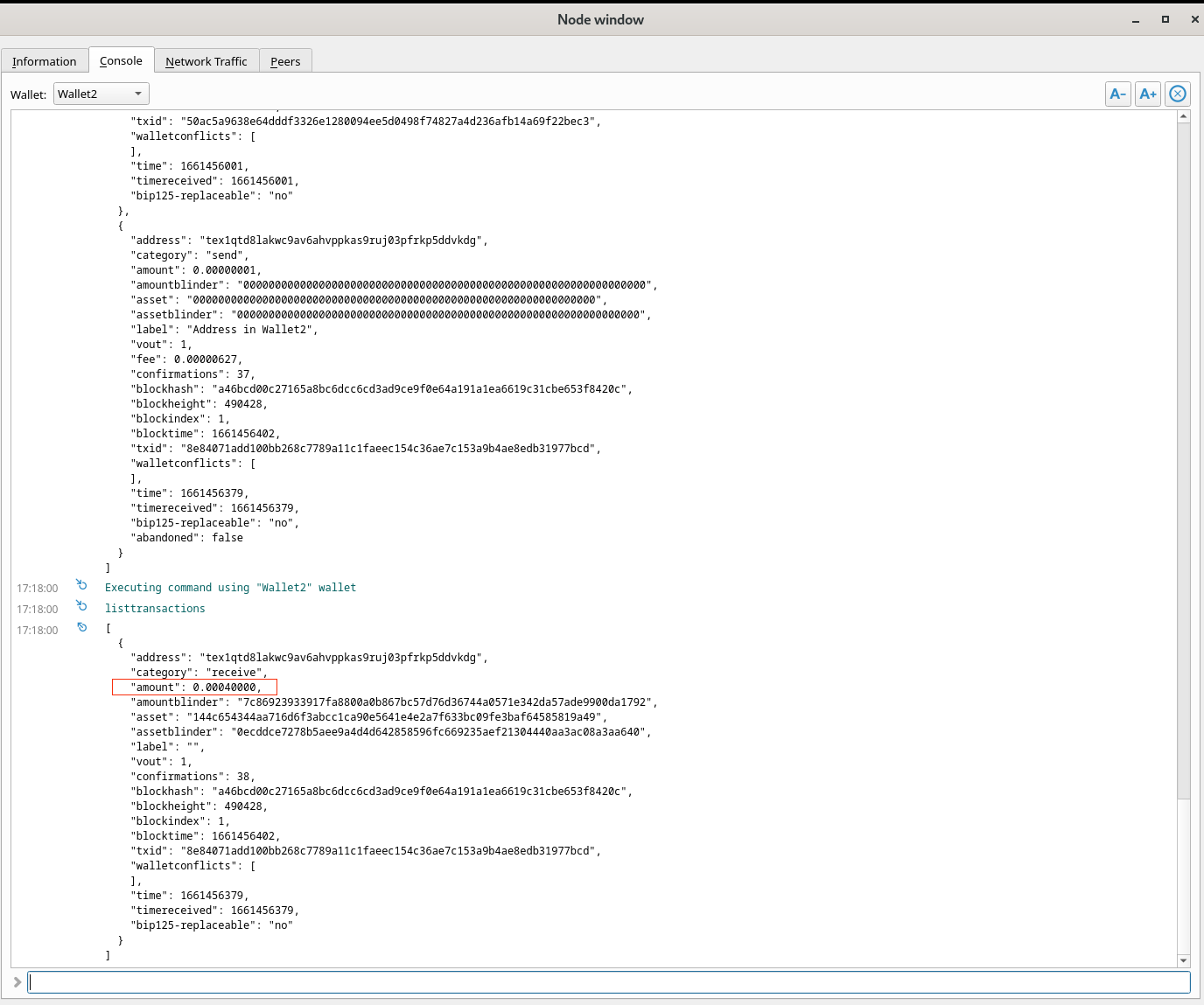Click the window maximize icon

[x=1165, y=19]
